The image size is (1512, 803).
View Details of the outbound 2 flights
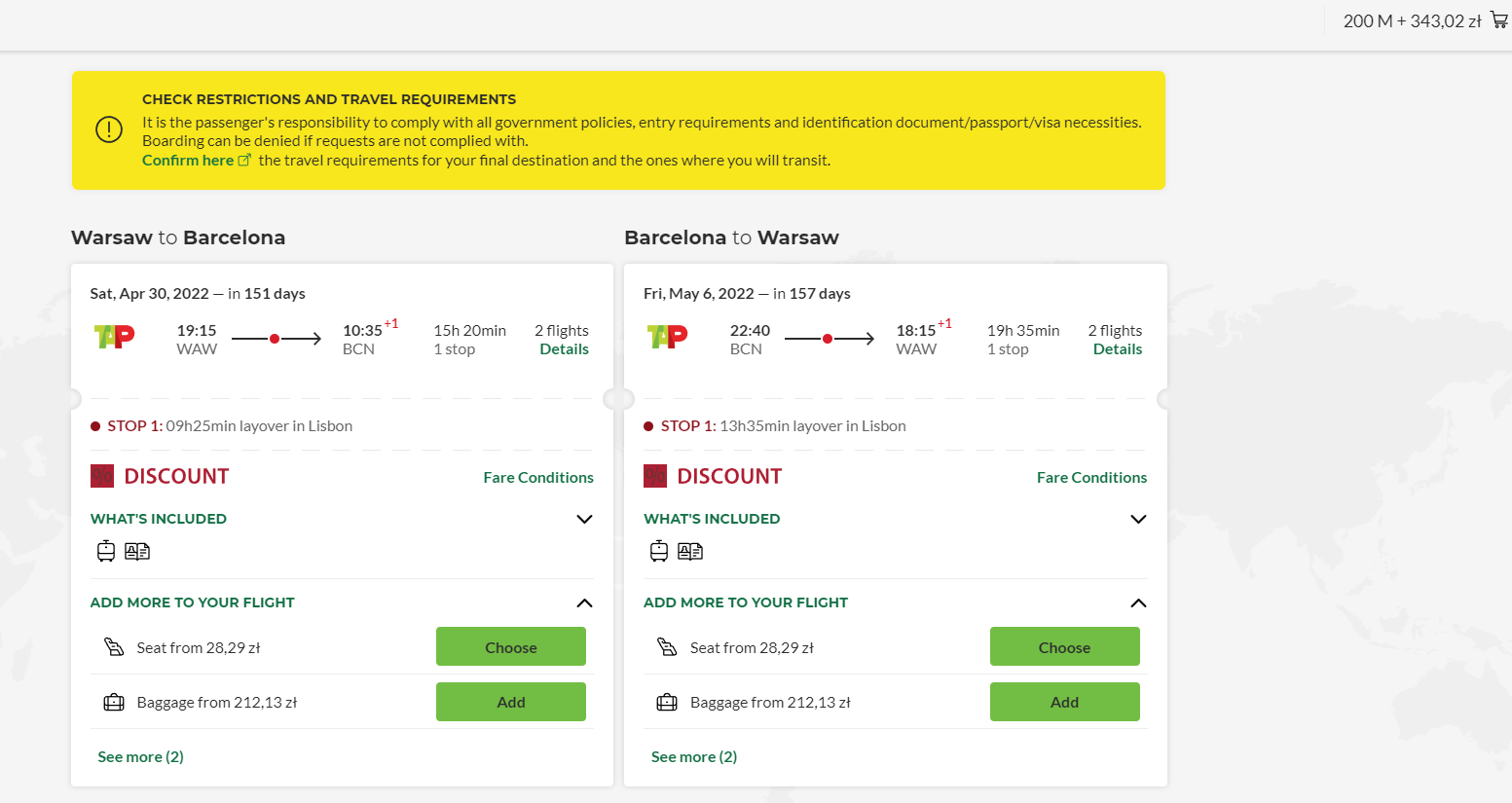565,349
